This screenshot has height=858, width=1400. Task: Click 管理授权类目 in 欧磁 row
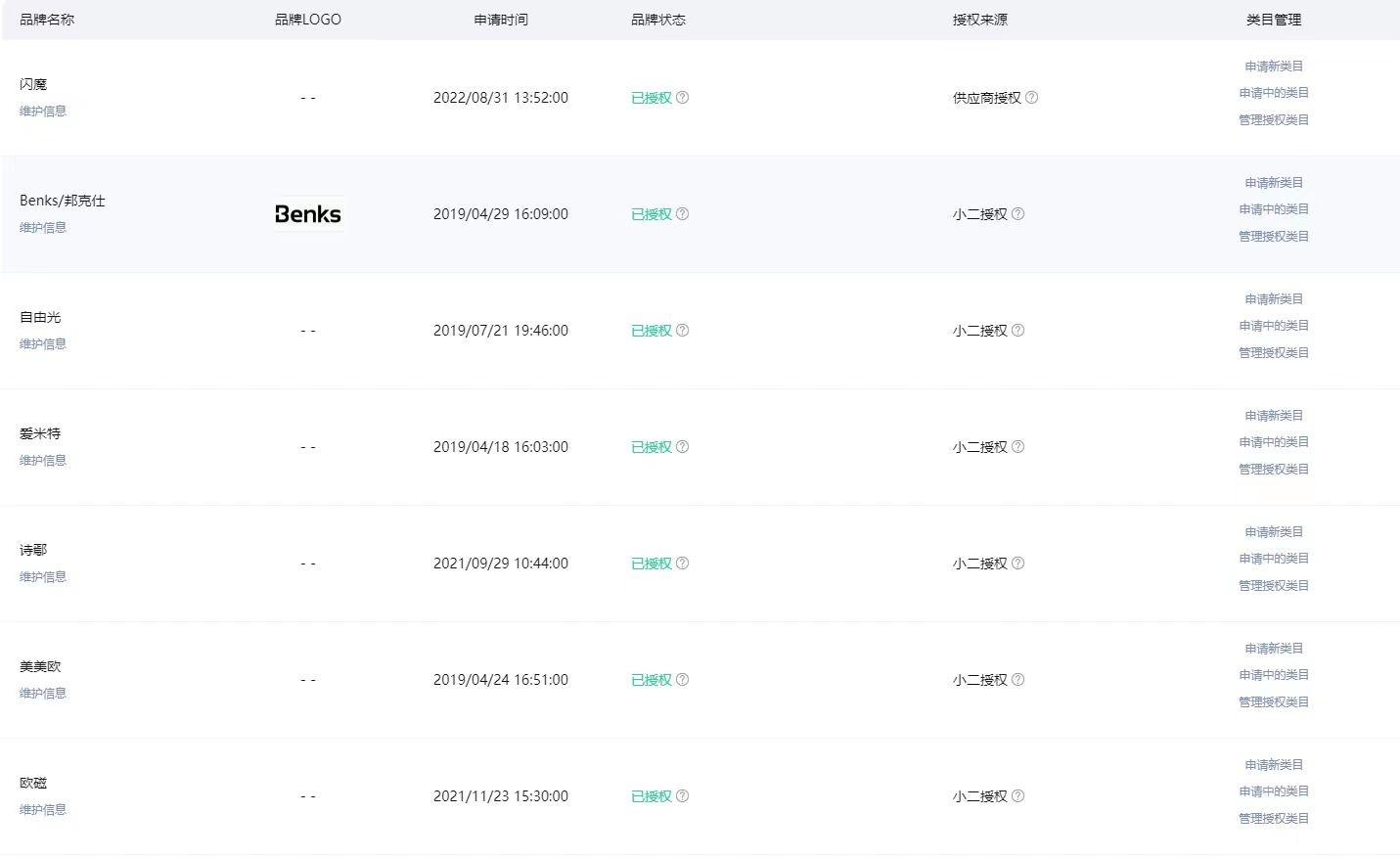click(x=1274, y=819)
